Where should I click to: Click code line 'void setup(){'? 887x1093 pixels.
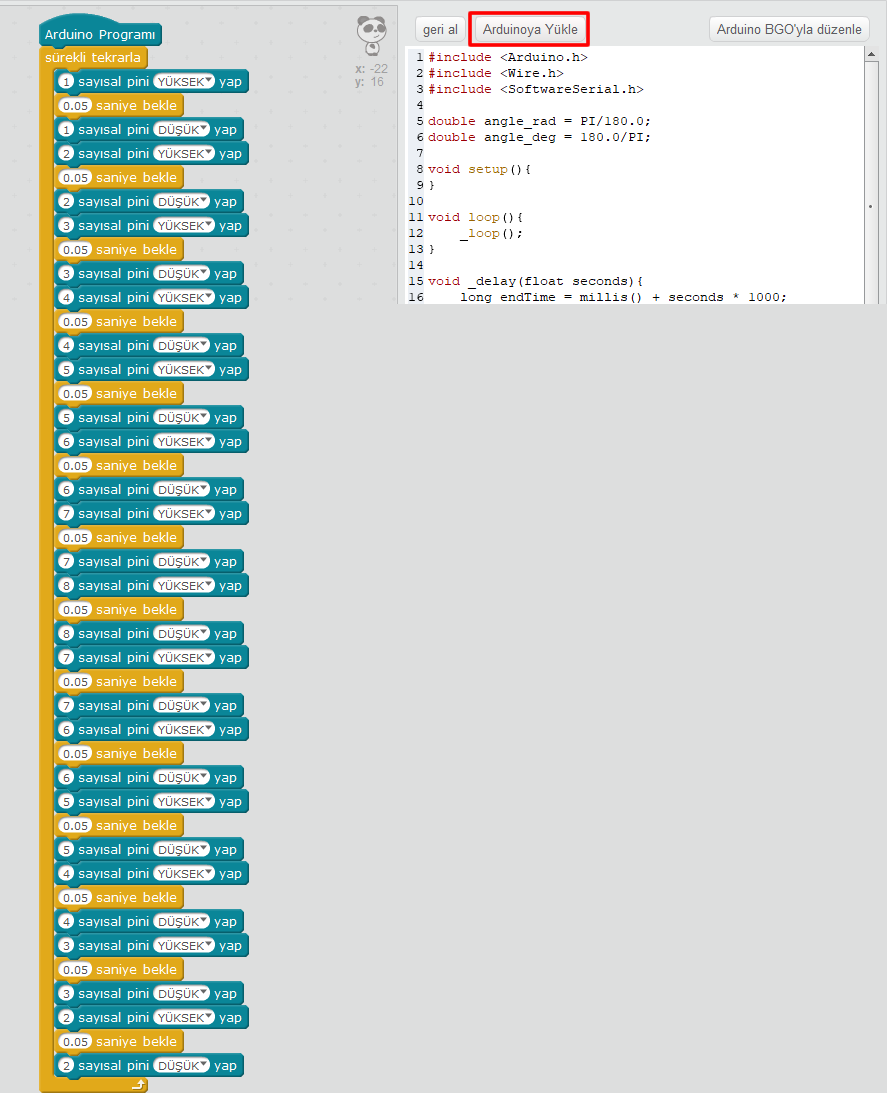coord(479,169)
